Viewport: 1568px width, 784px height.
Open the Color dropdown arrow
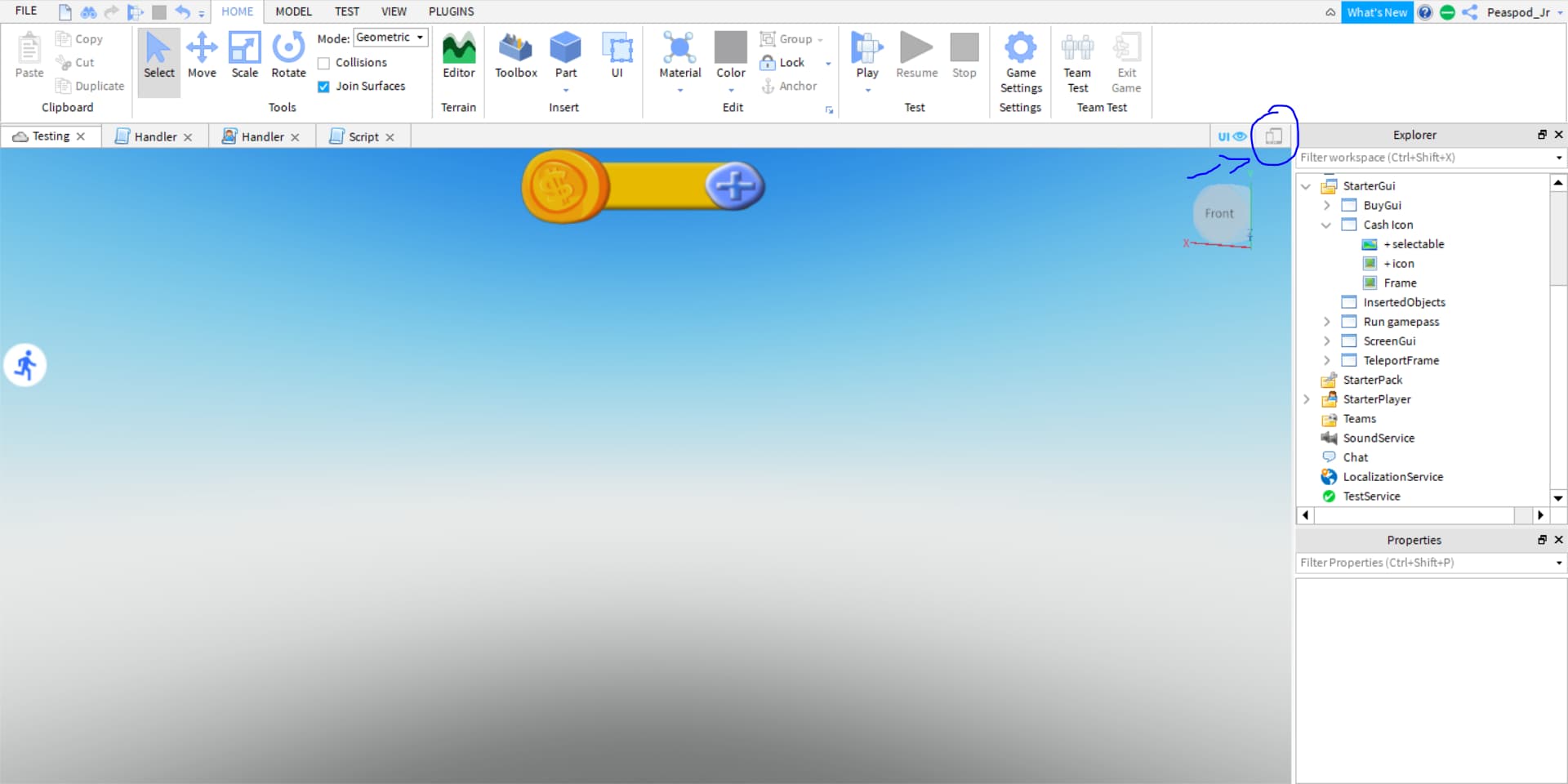(731, 91)
